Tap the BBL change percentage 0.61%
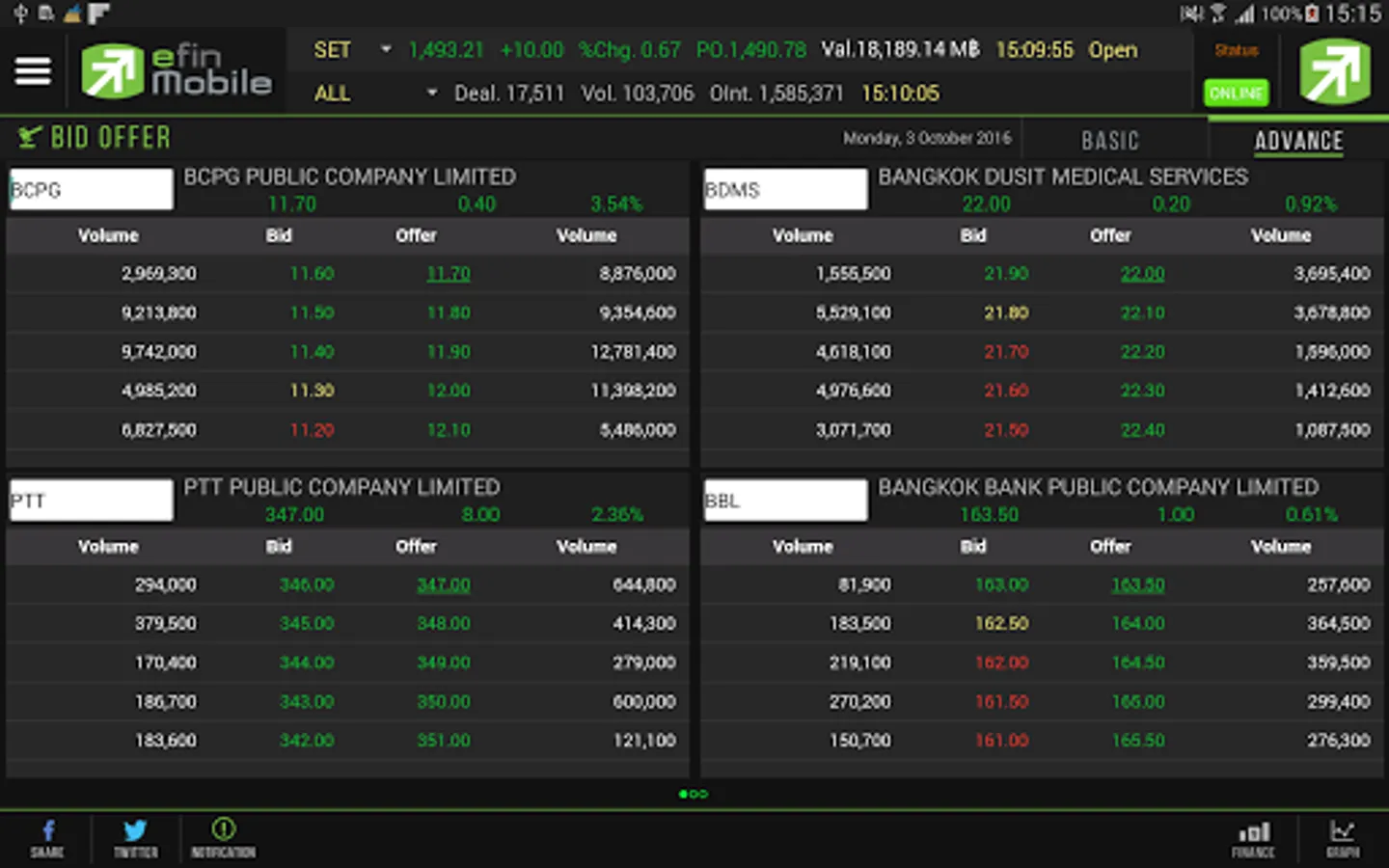Image resolution: width=1389 pixels, height=868 pixels. coord(1311,515)
